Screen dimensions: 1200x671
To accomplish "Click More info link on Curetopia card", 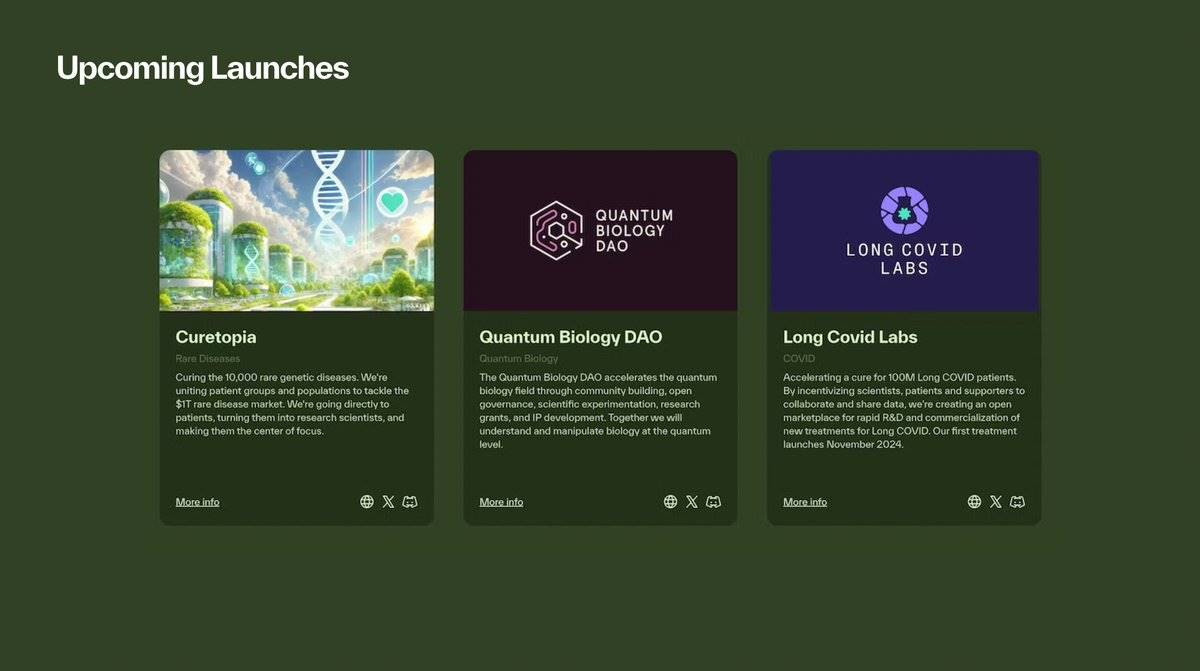I will click(x=197, y=502).
